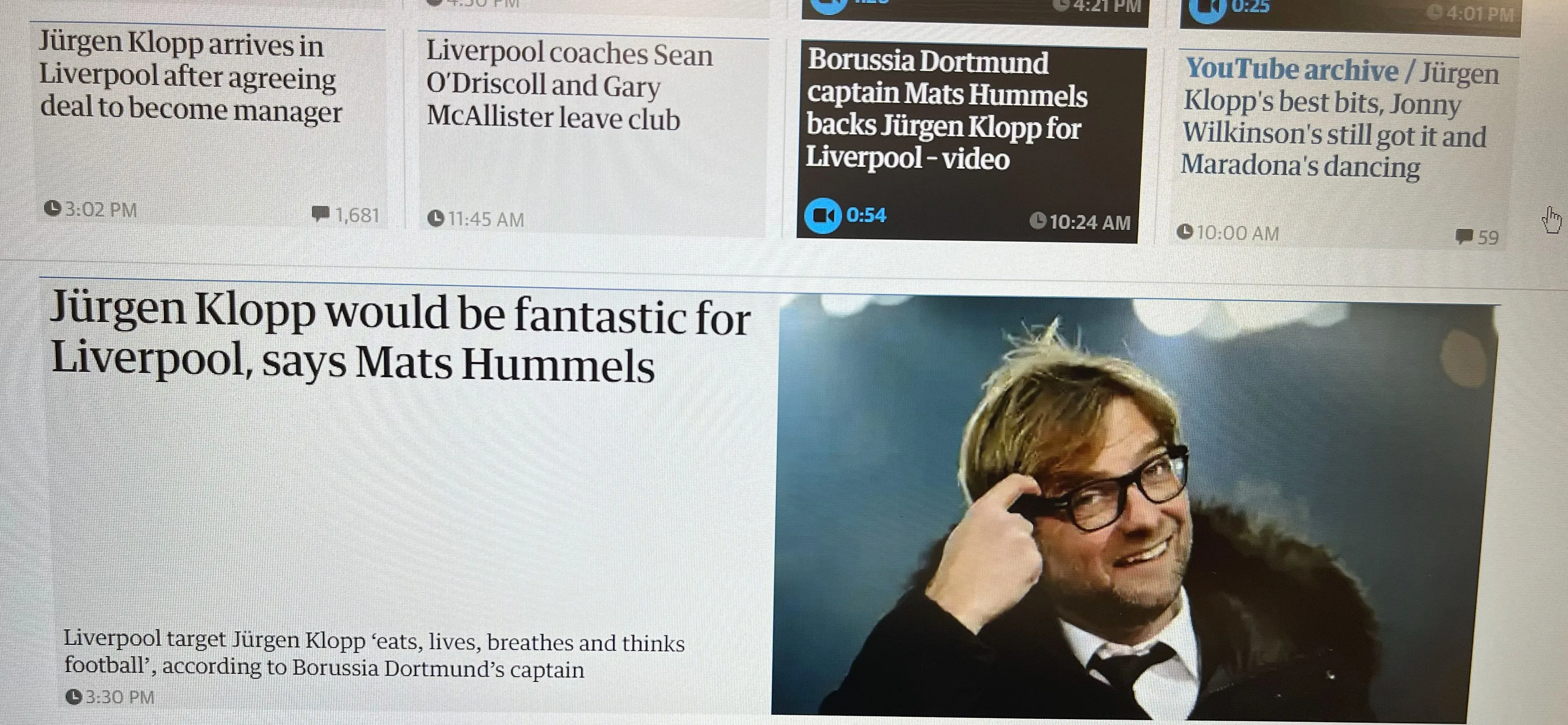Click the clock icon beside 10:00 AM

[x=1185, y=232]
